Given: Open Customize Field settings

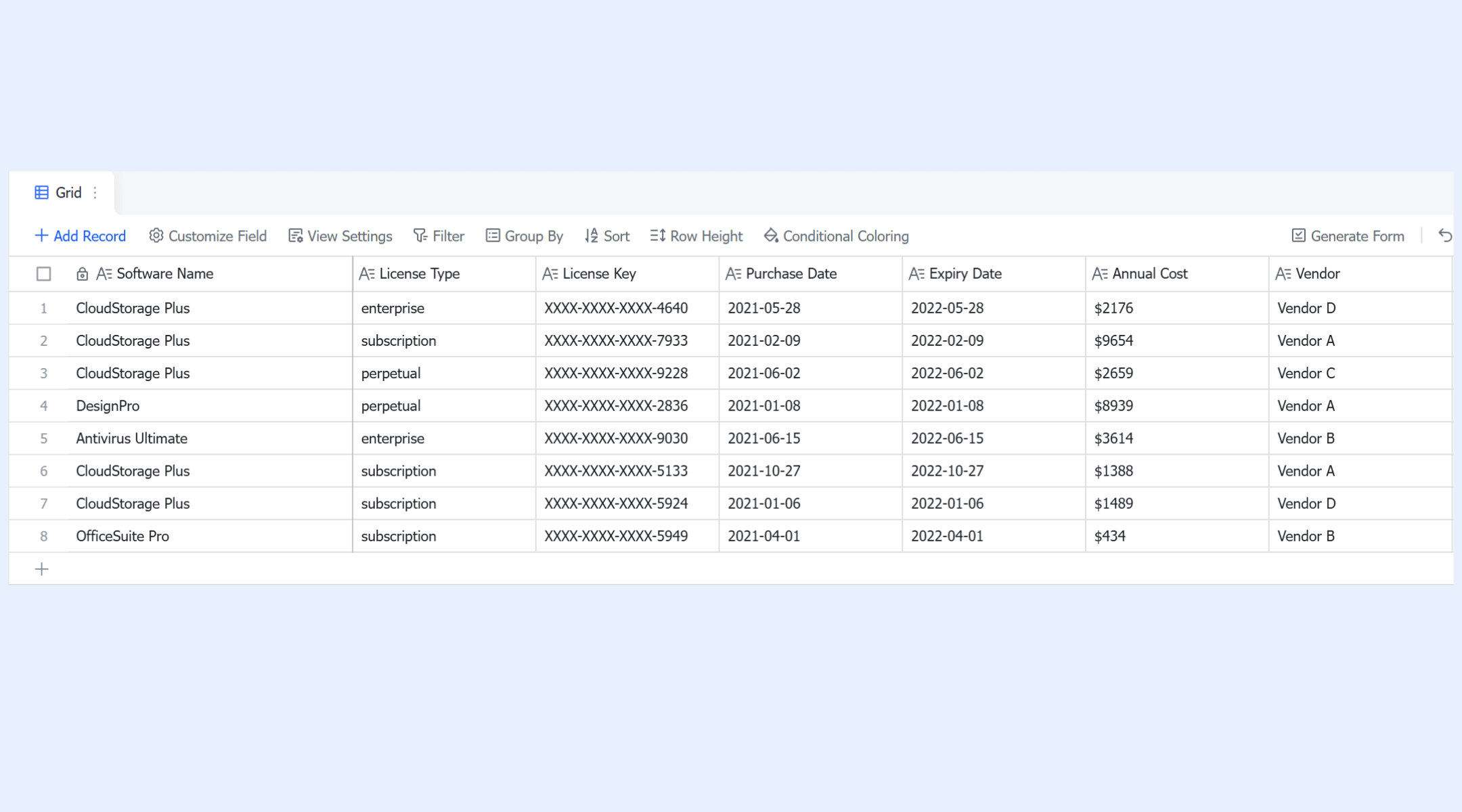Looking at the screenshot, I should pyautogui.click(x=208, y=236).
